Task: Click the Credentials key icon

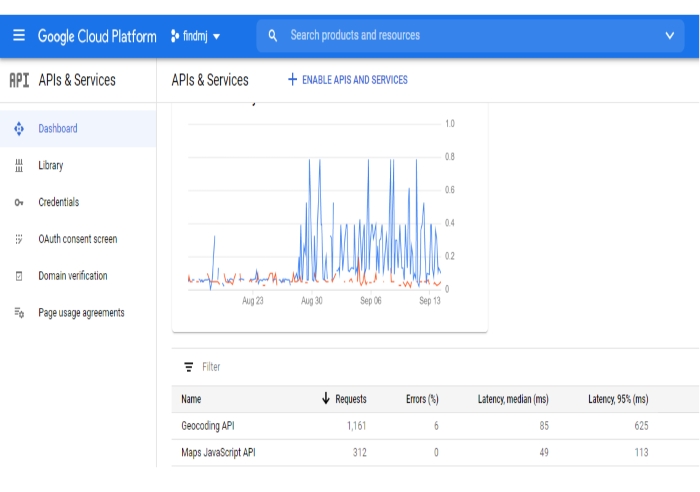Action: click(19, 203)
